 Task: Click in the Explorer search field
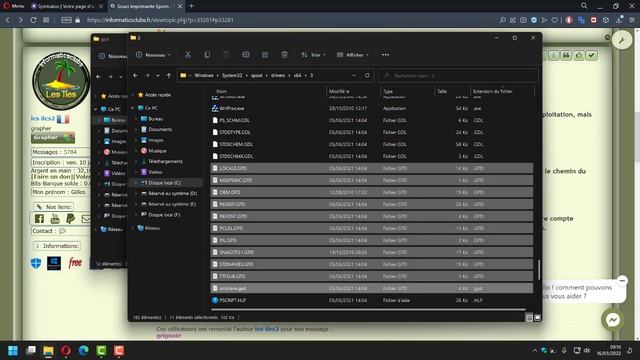click(458, 76)
